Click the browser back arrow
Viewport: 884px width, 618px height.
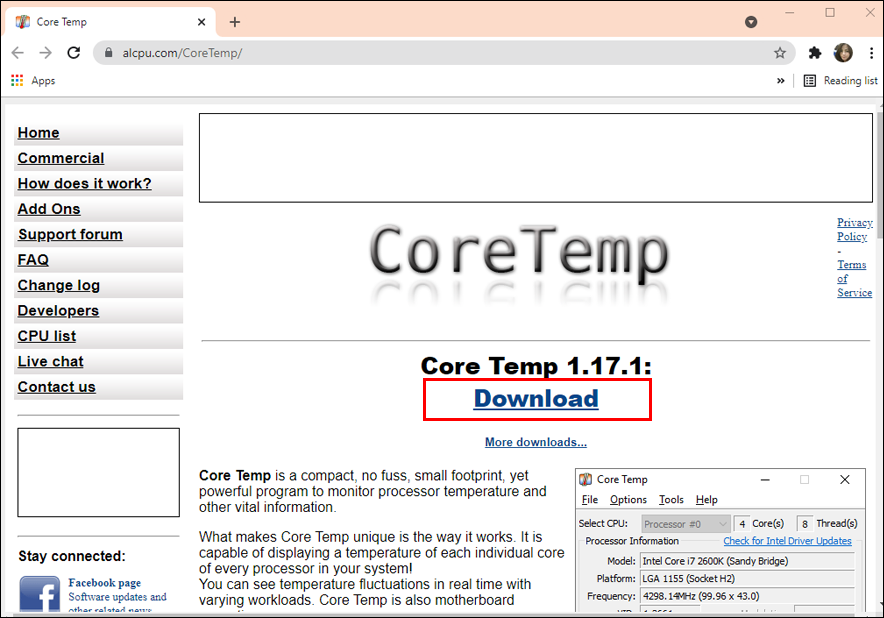[17, 53]
